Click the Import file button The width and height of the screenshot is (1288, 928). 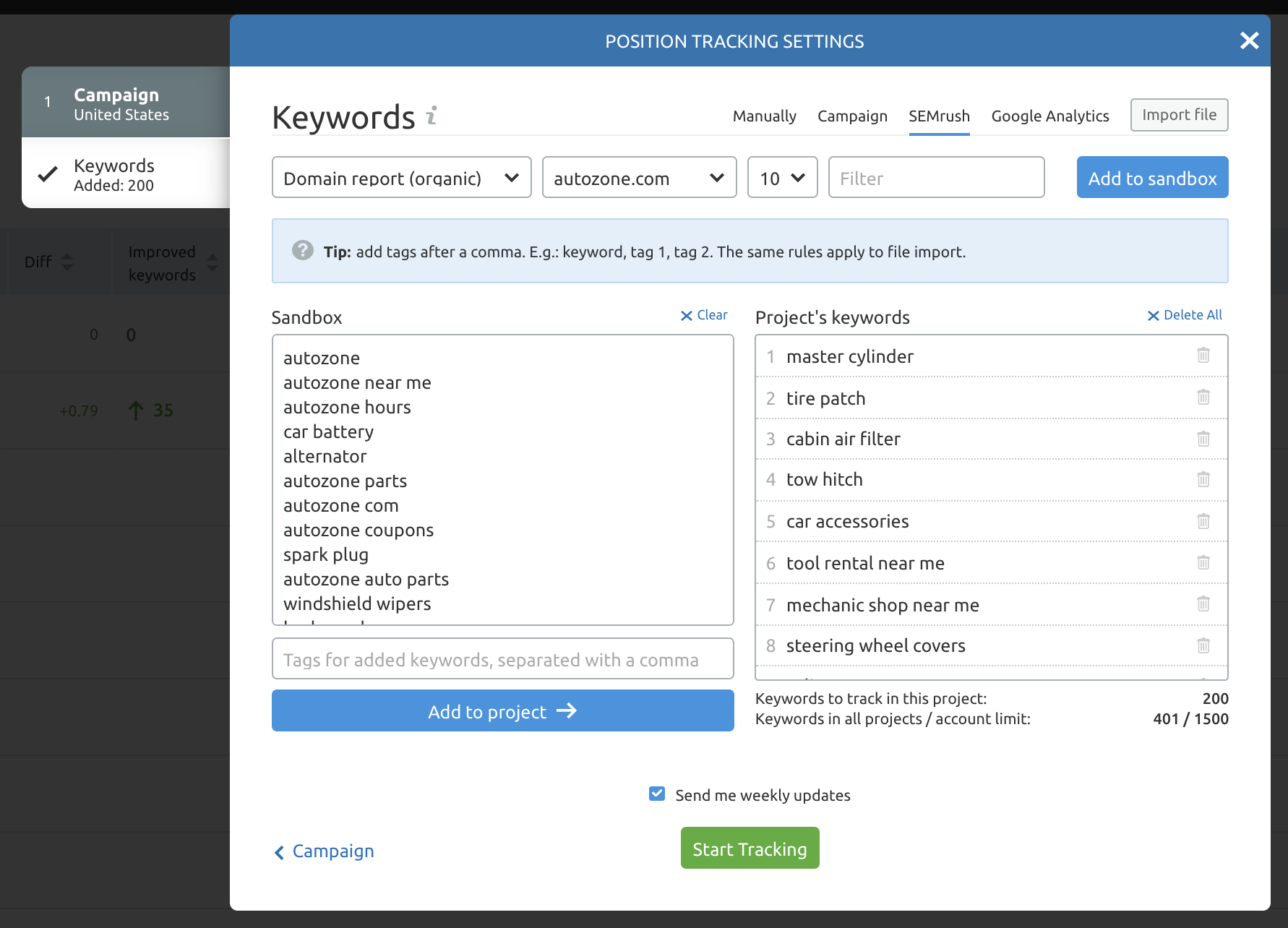(1179, 115)
